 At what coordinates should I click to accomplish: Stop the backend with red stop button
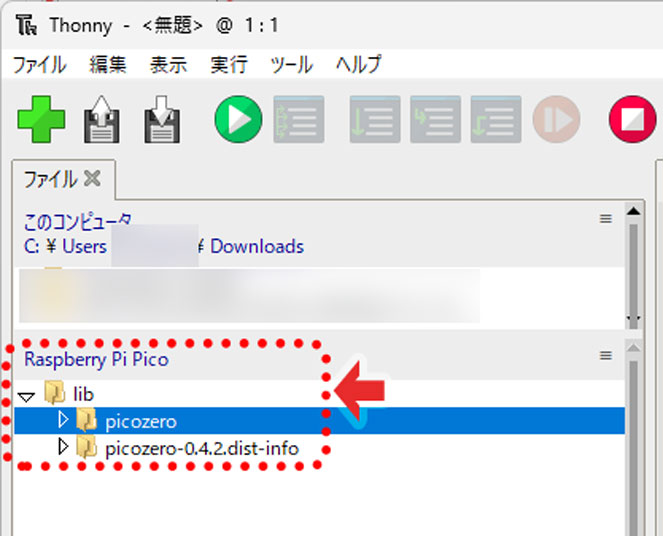(x=633, y=119)
